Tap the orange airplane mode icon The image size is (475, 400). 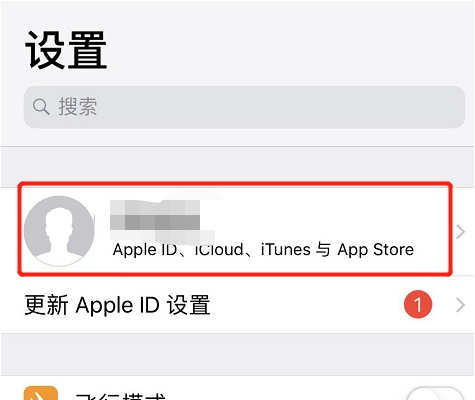tap(41, 393)
